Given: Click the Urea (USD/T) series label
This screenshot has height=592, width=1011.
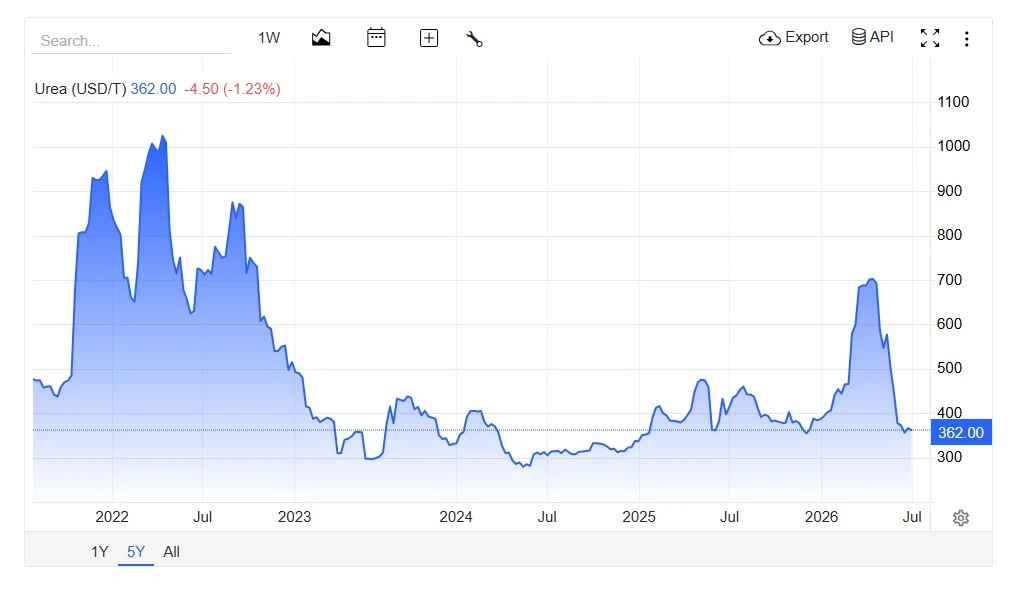Looking at the screenshot, I should pyautogui.click(x=81, y=89).
